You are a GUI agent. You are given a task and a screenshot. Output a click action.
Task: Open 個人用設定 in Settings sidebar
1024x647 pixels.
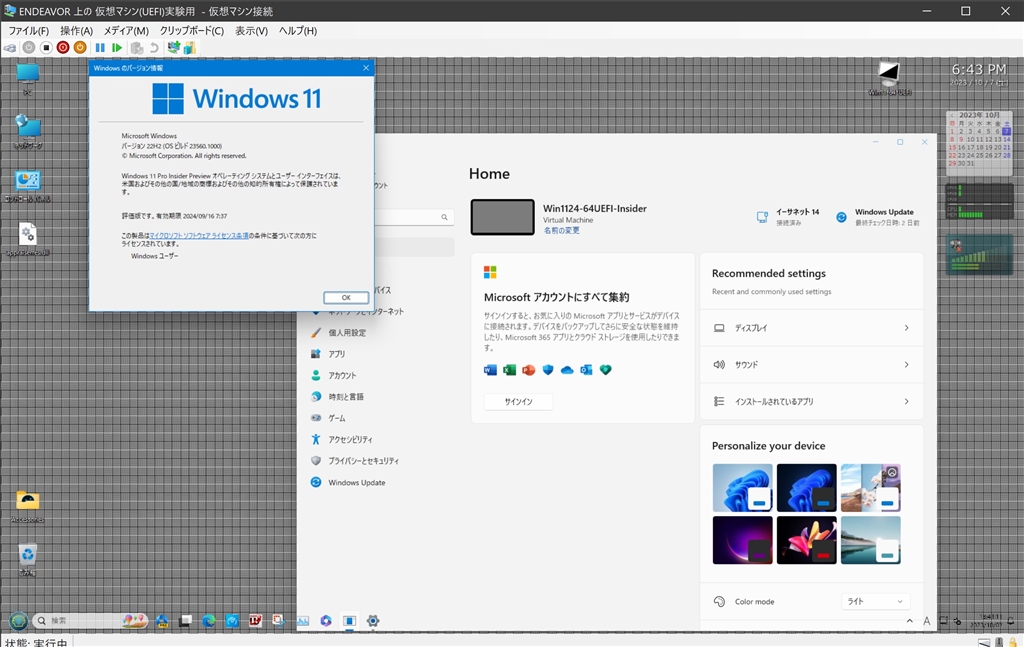[347, 332]
